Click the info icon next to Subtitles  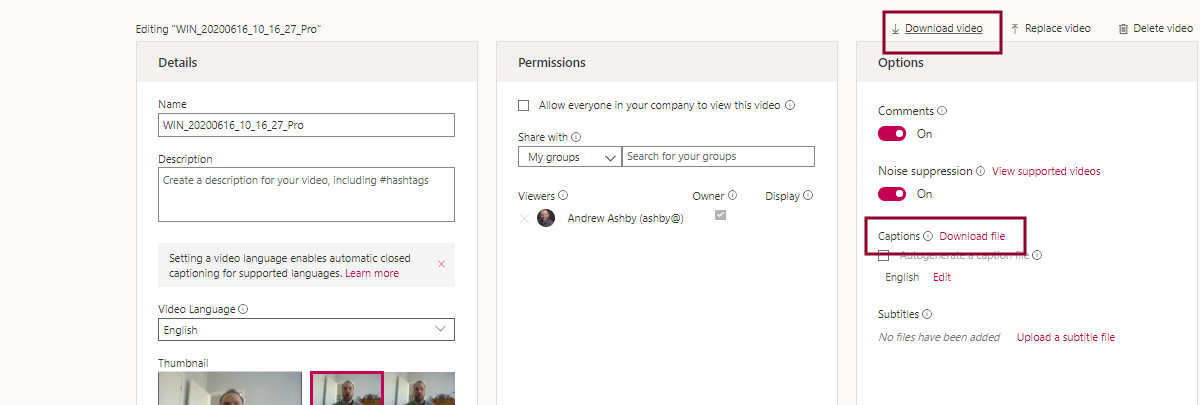click(x=927, y=314)
